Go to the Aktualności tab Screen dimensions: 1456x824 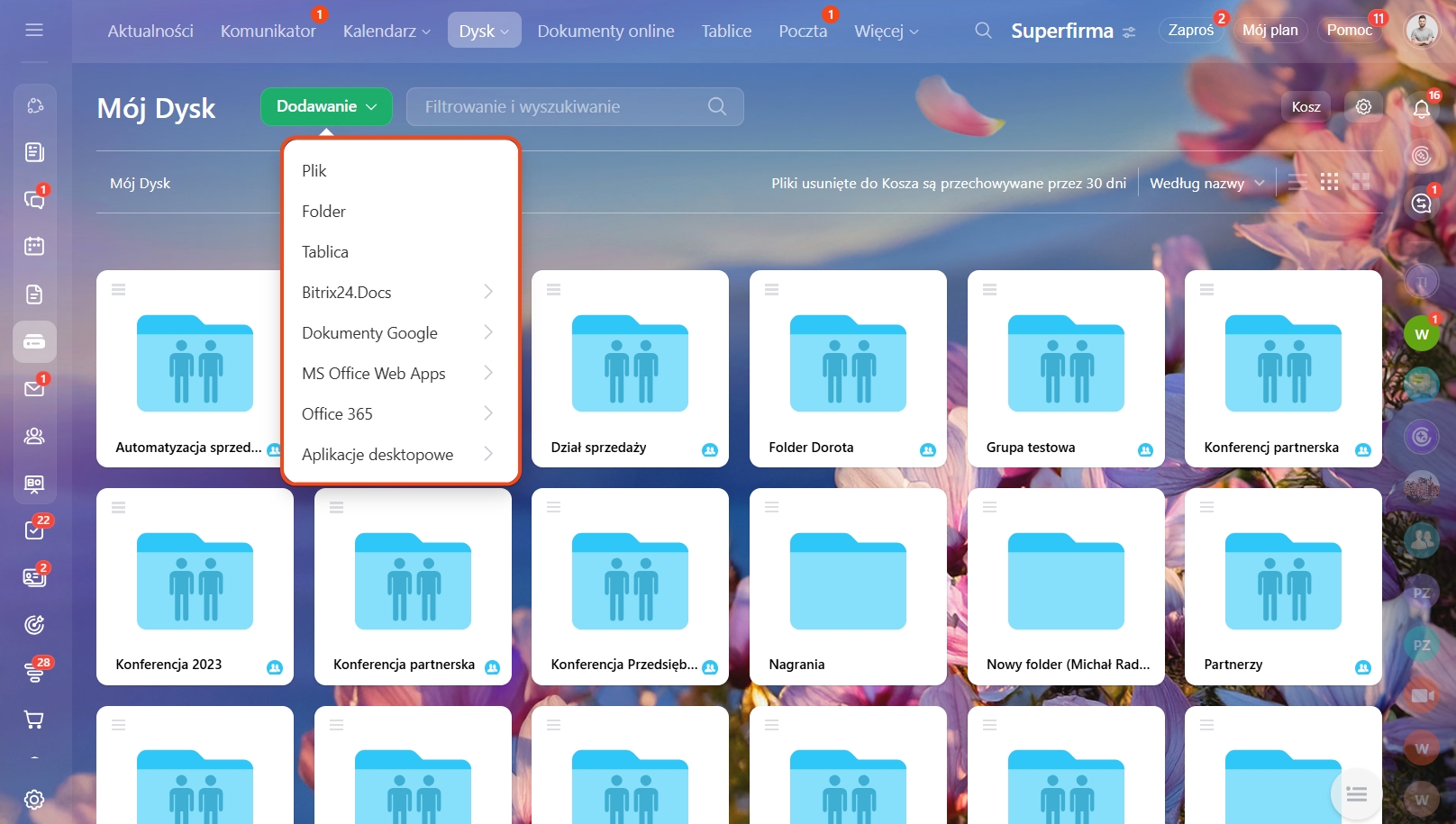point(150,31)
